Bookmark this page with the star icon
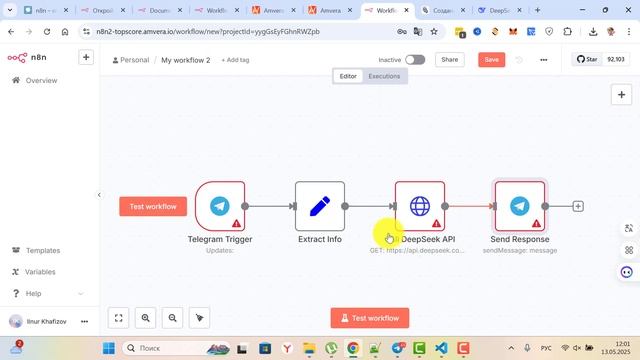 click(x=434, y=31)
